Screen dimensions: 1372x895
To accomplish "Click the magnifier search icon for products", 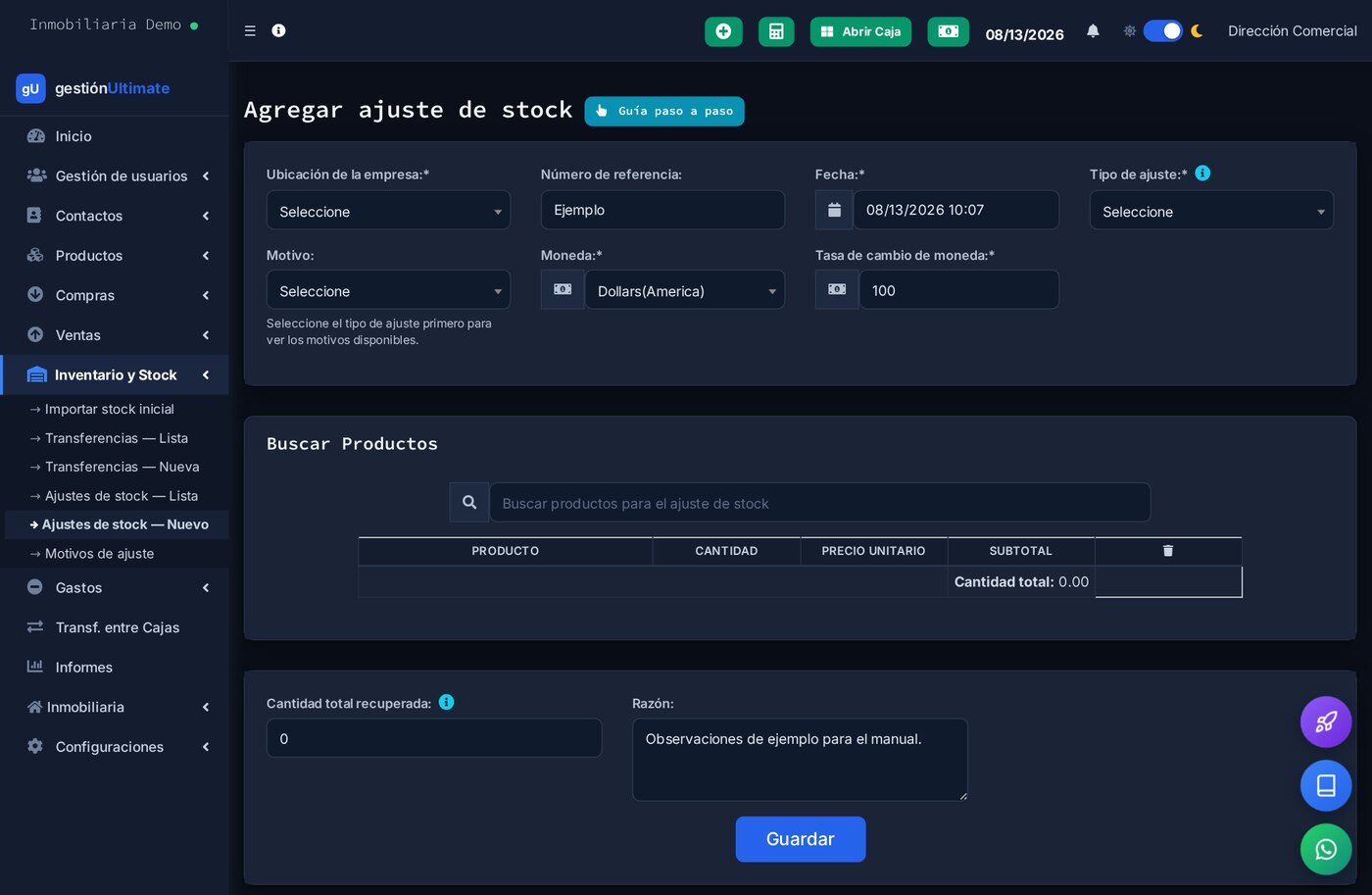I will click(x=469, y=502).
